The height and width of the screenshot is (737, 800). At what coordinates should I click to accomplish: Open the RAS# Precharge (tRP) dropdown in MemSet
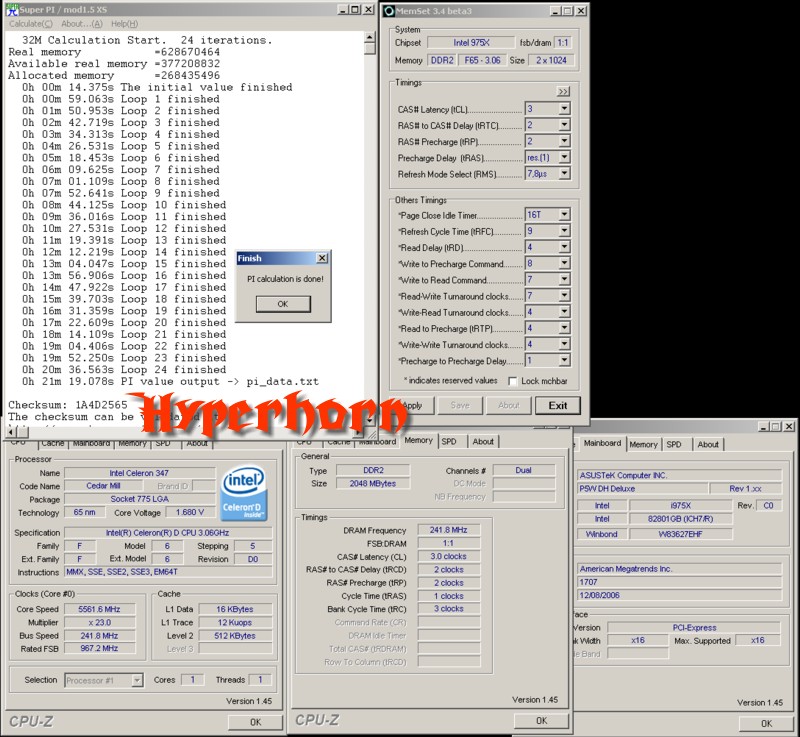pos(564,141)
